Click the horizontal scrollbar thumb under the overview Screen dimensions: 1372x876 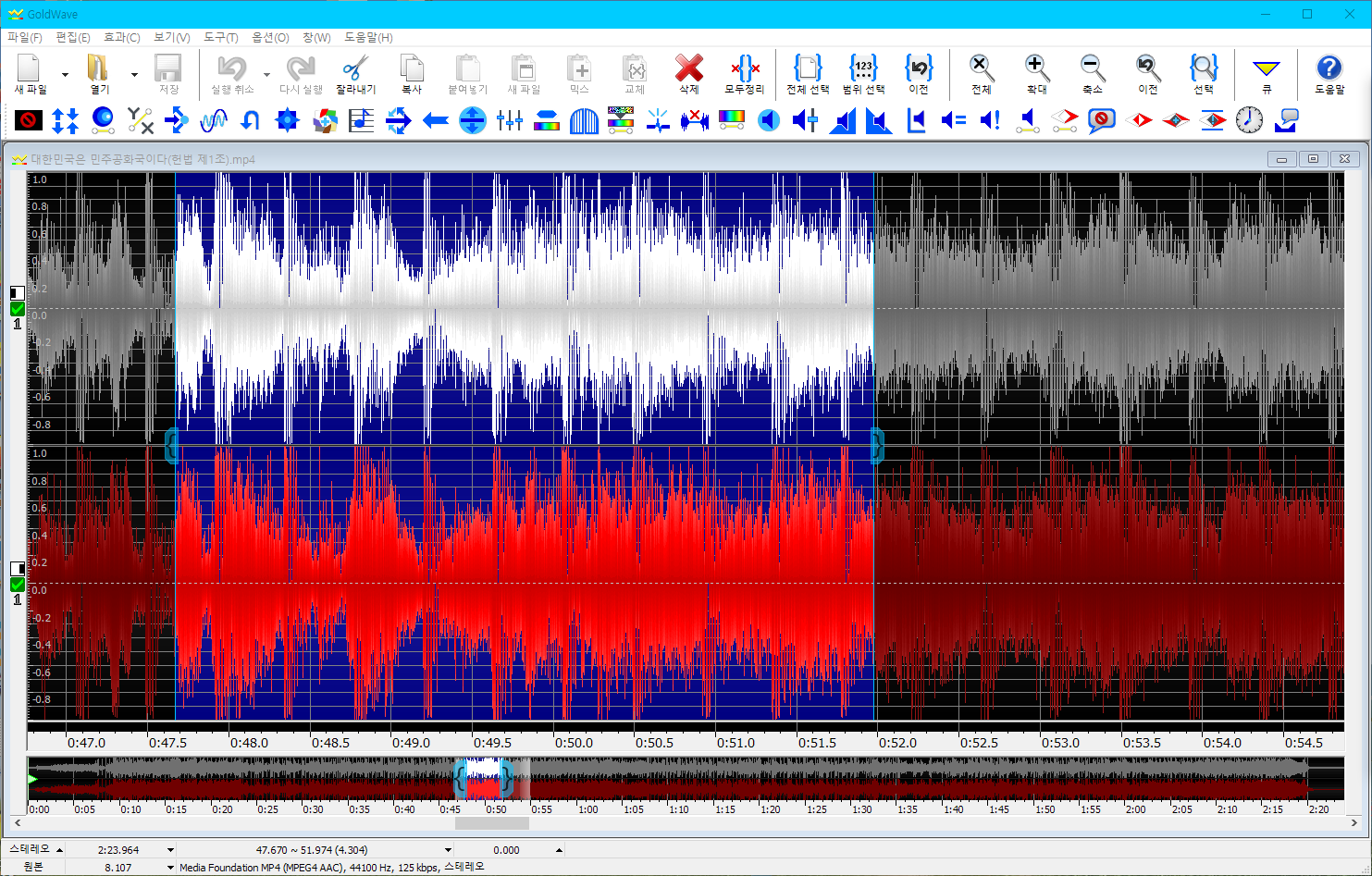click(x=492, y=822)
